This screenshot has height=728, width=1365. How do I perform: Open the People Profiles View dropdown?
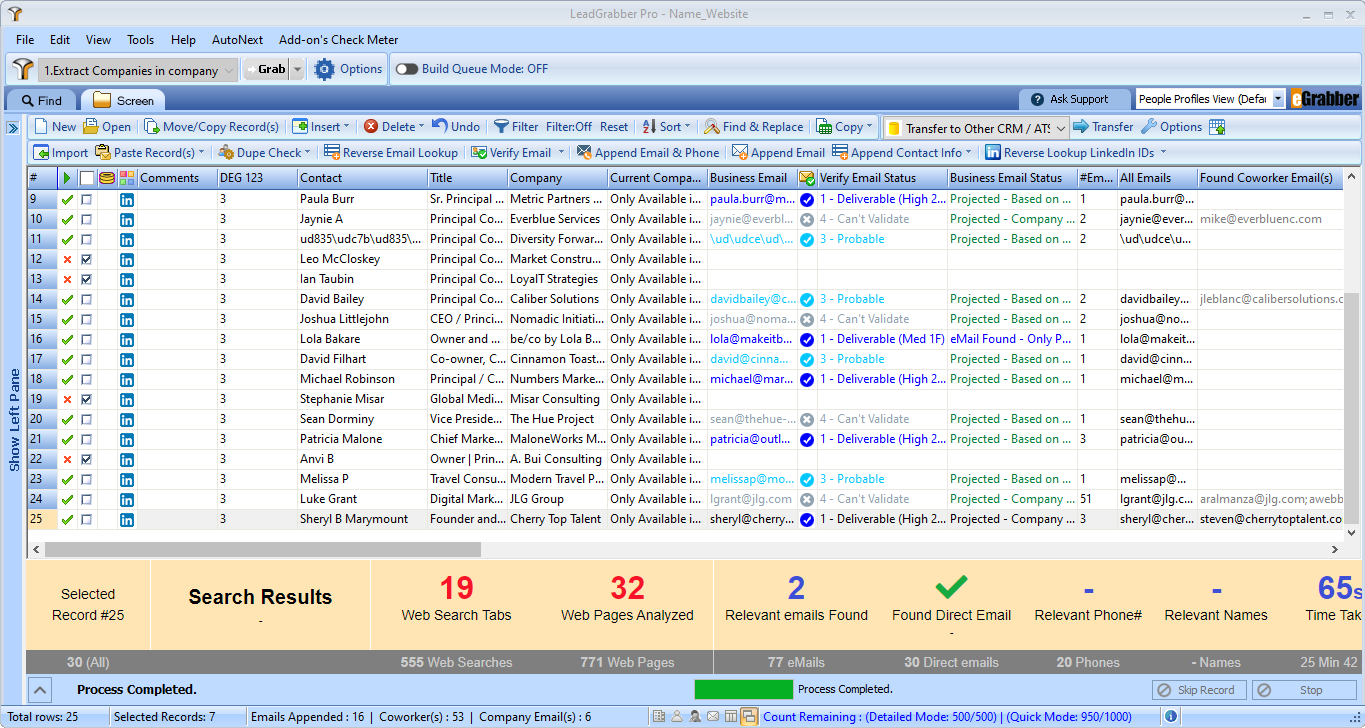pyautogui.click(x=1278, y=99)
